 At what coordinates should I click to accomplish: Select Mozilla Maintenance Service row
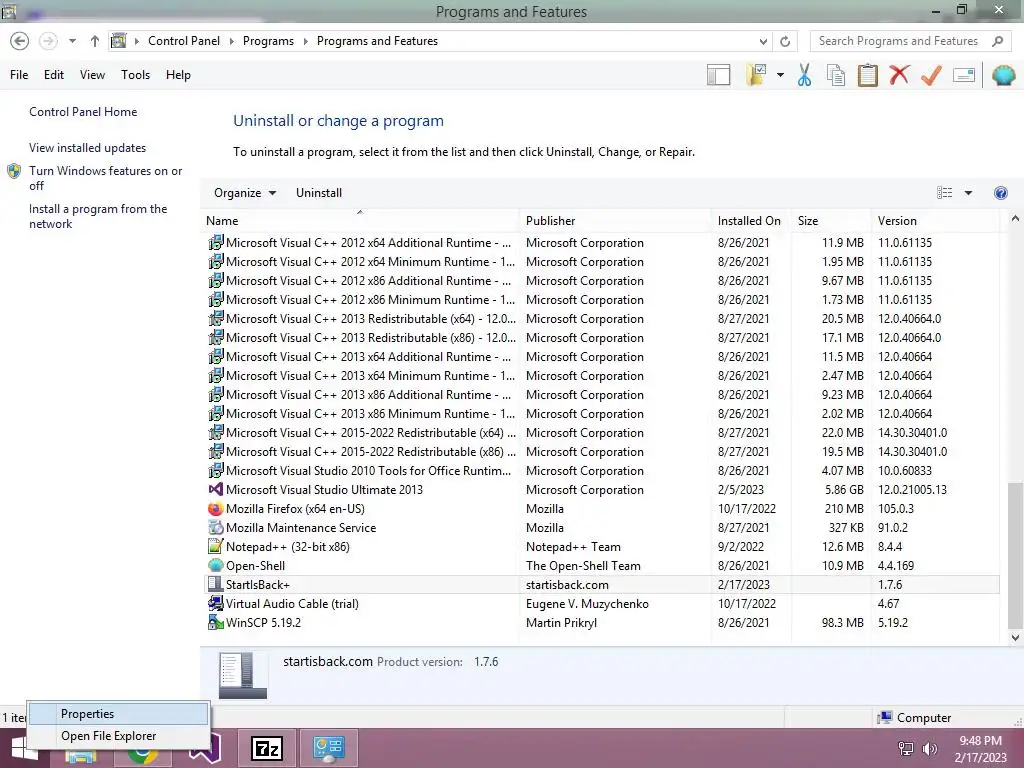[x=601, y=528]
